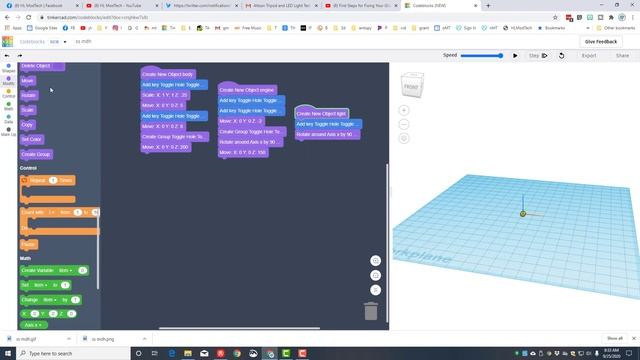The height and width of the screenshot is (360, 640).
Task: Open the Windows Start menu
Action: click(8, 353)
